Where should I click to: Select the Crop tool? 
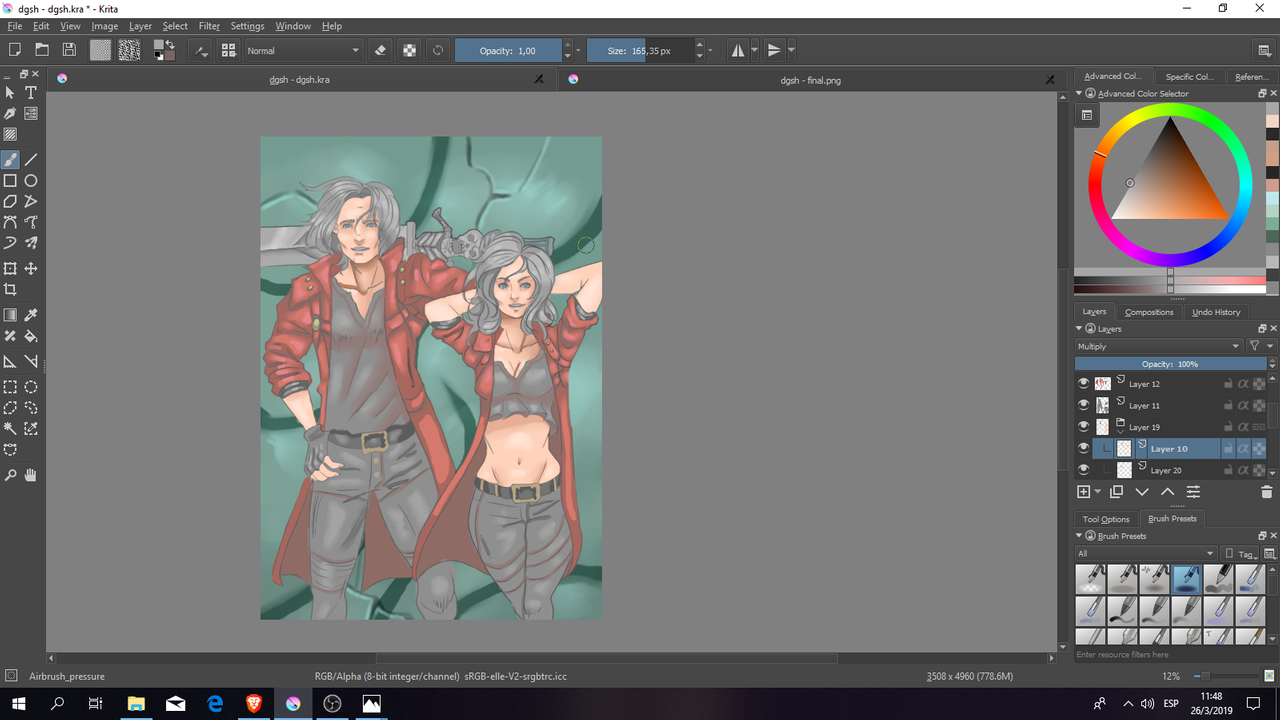pyautogui.click(x=10, y=290)
